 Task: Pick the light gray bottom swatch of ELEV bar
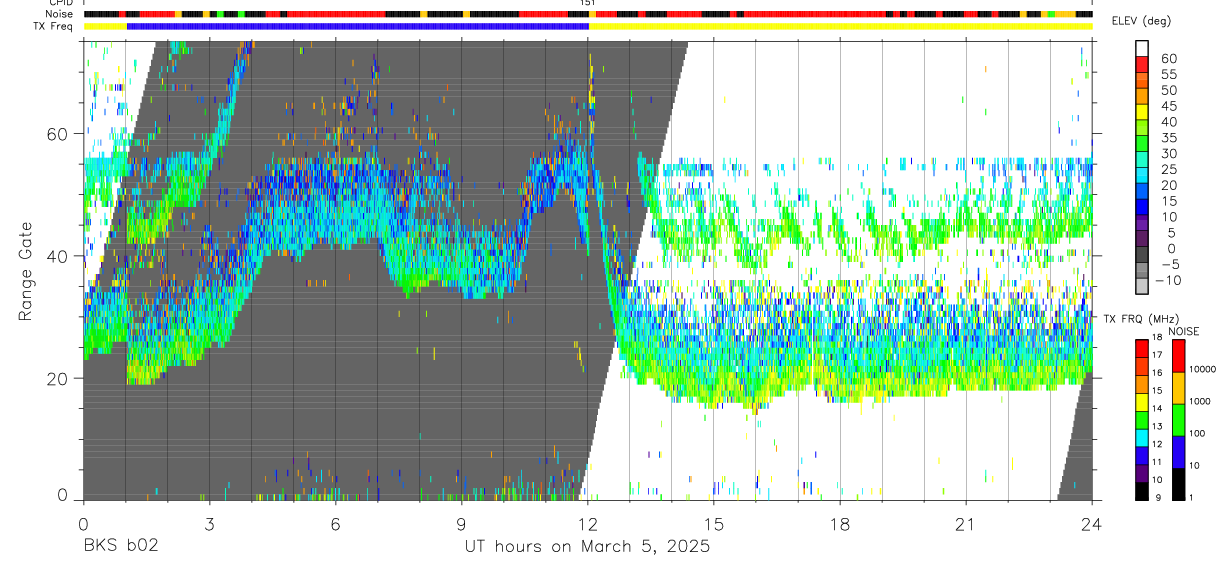coord(1142,287)
